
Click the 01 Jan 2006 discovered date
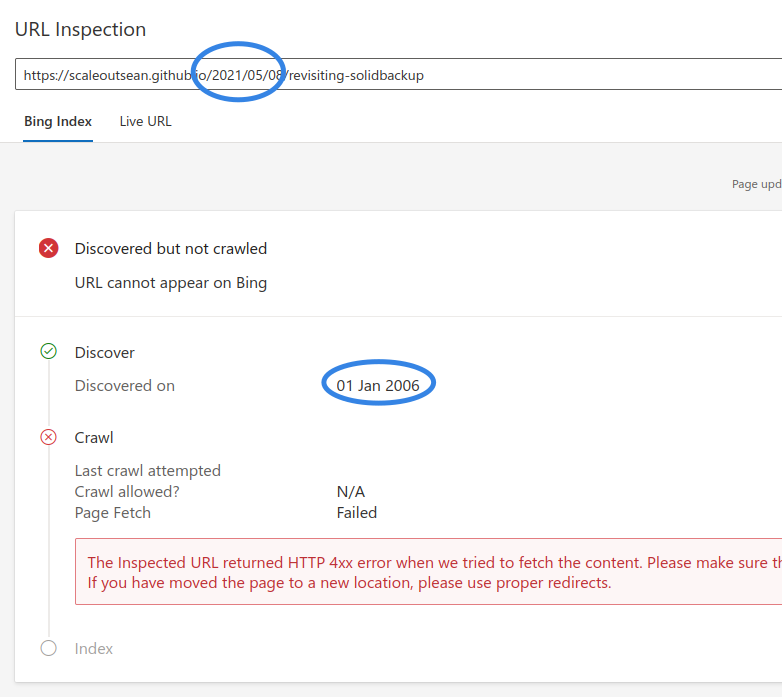click(378, 385)
